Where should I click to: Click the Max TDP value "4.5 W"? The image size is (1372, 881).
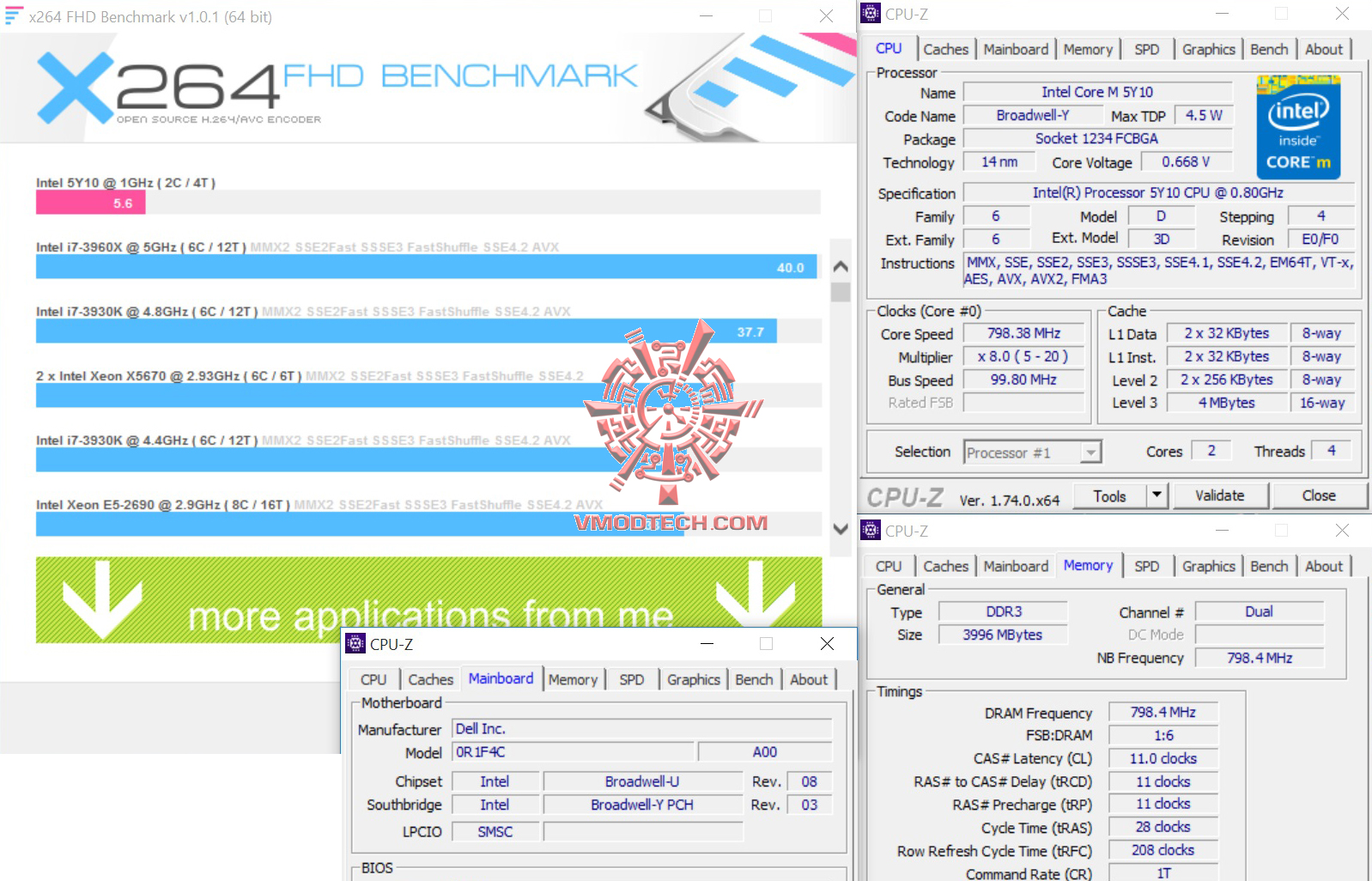(x=1204, y=115)
